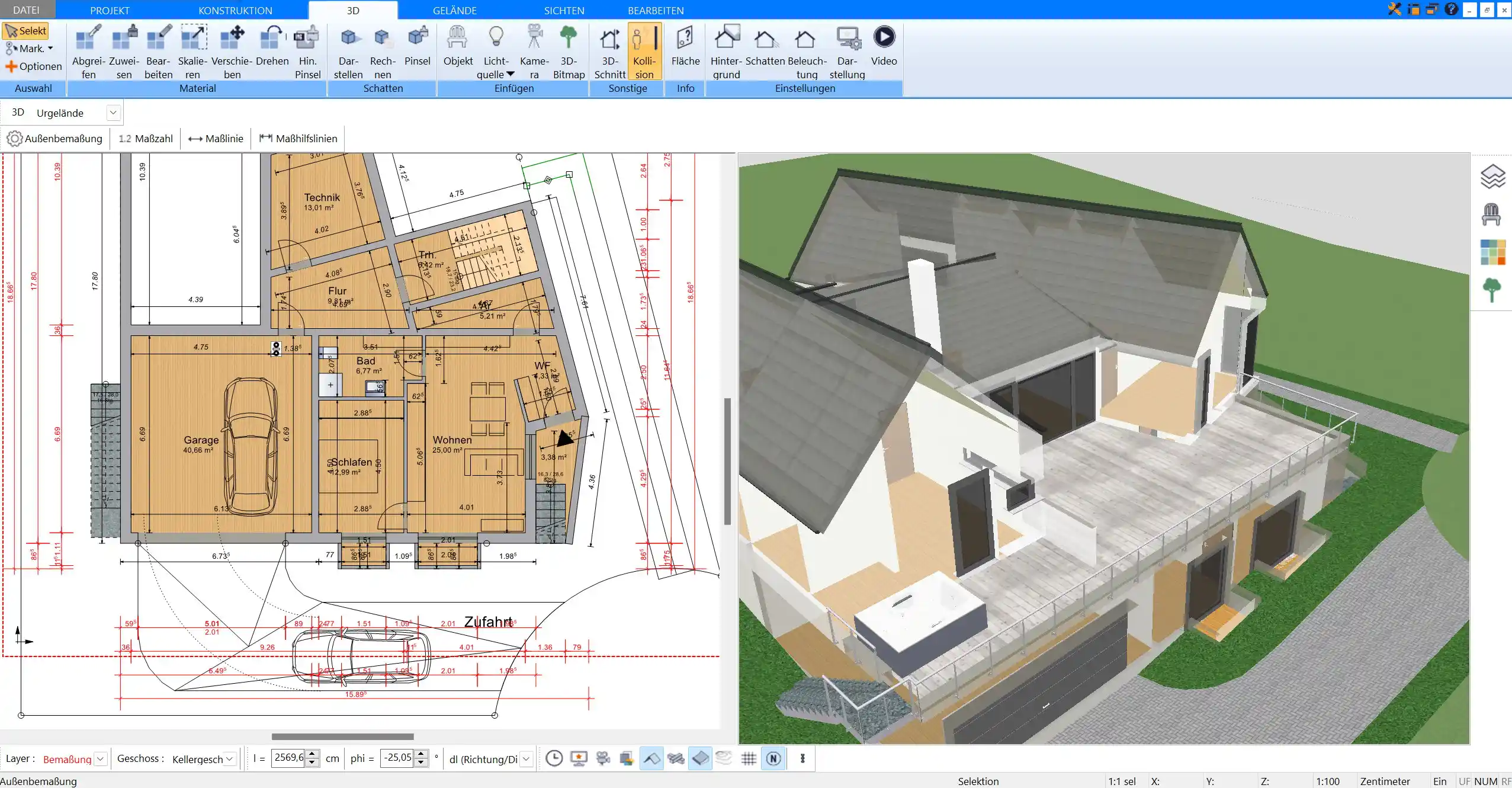This screenshot has height=788, width=1512.
Task: Open the Bearbeiten material editor
Action: point(159,52)
